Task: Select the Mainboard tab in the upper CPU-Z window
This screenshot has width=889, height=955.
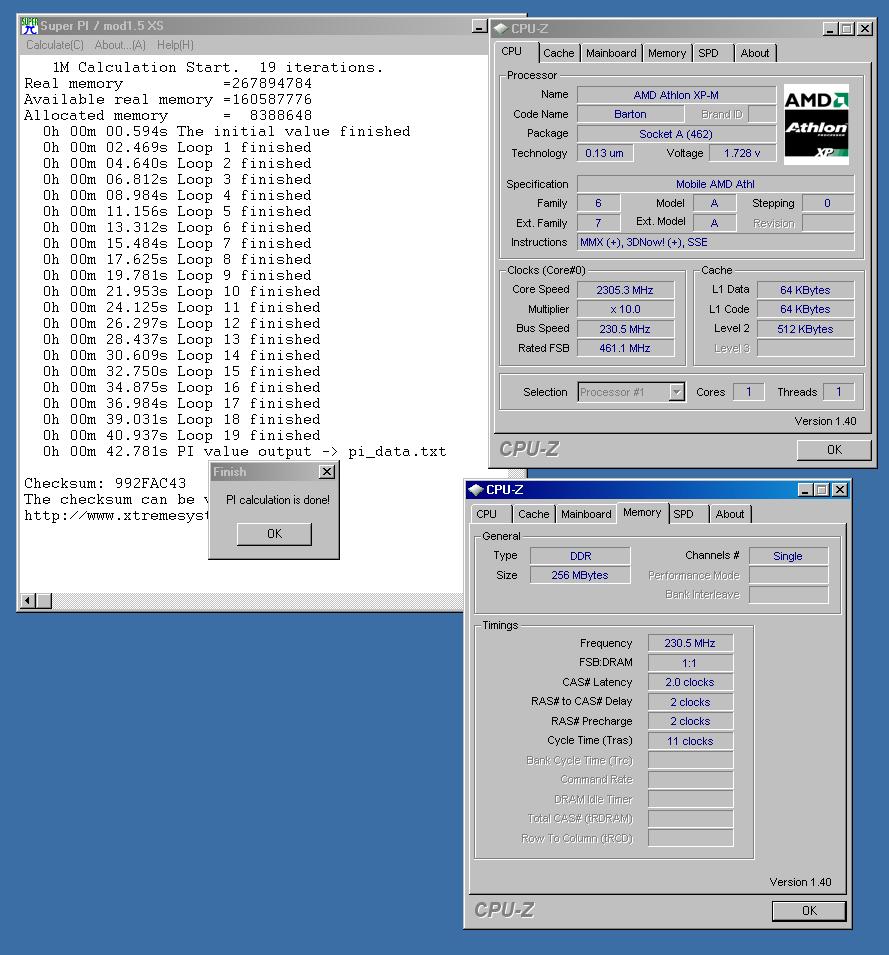Action: (x=611, y=53)
